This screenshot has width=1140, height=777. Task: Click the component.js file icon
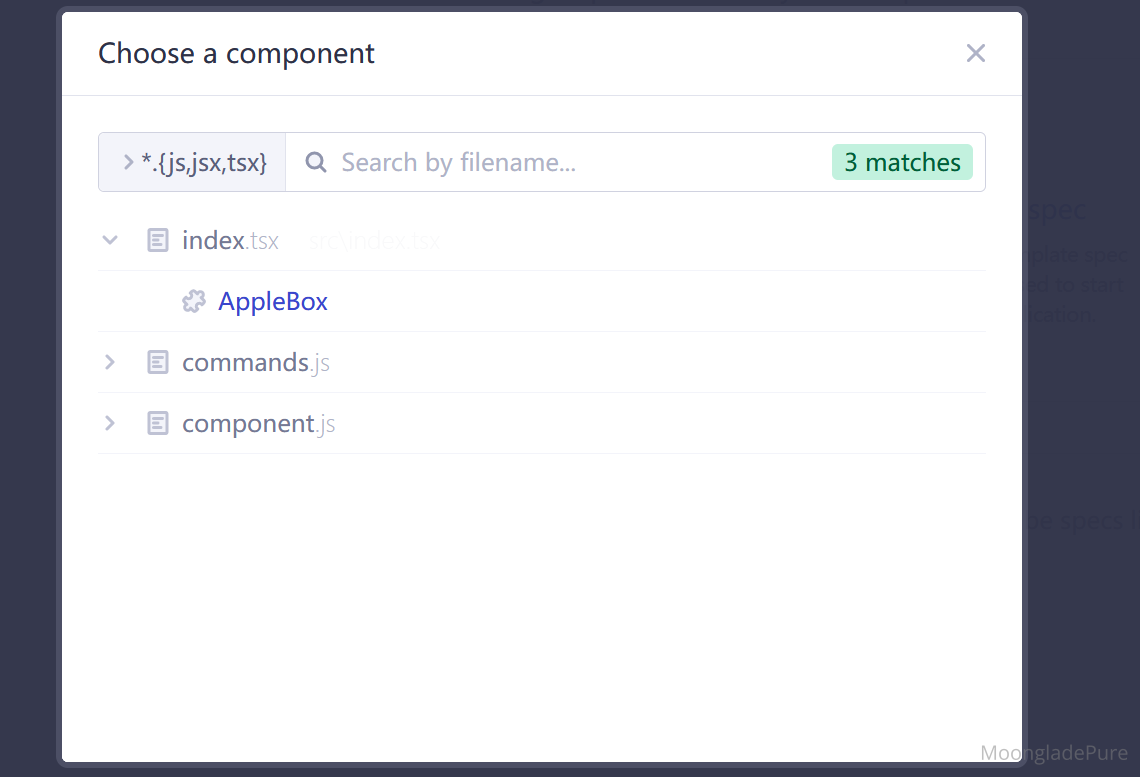[158, 423]
